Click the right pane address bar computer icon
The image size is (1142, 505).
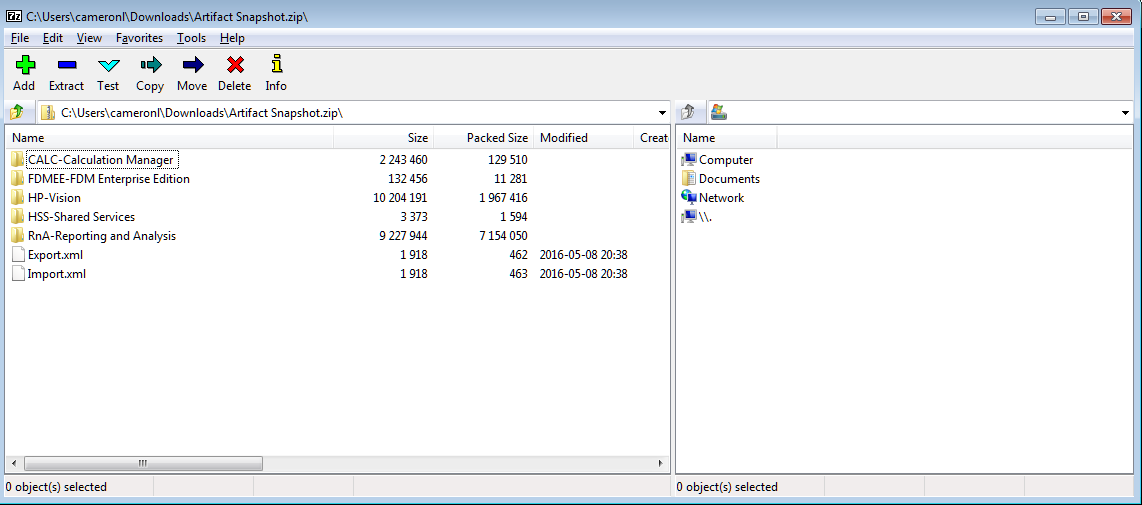[720, 112]
